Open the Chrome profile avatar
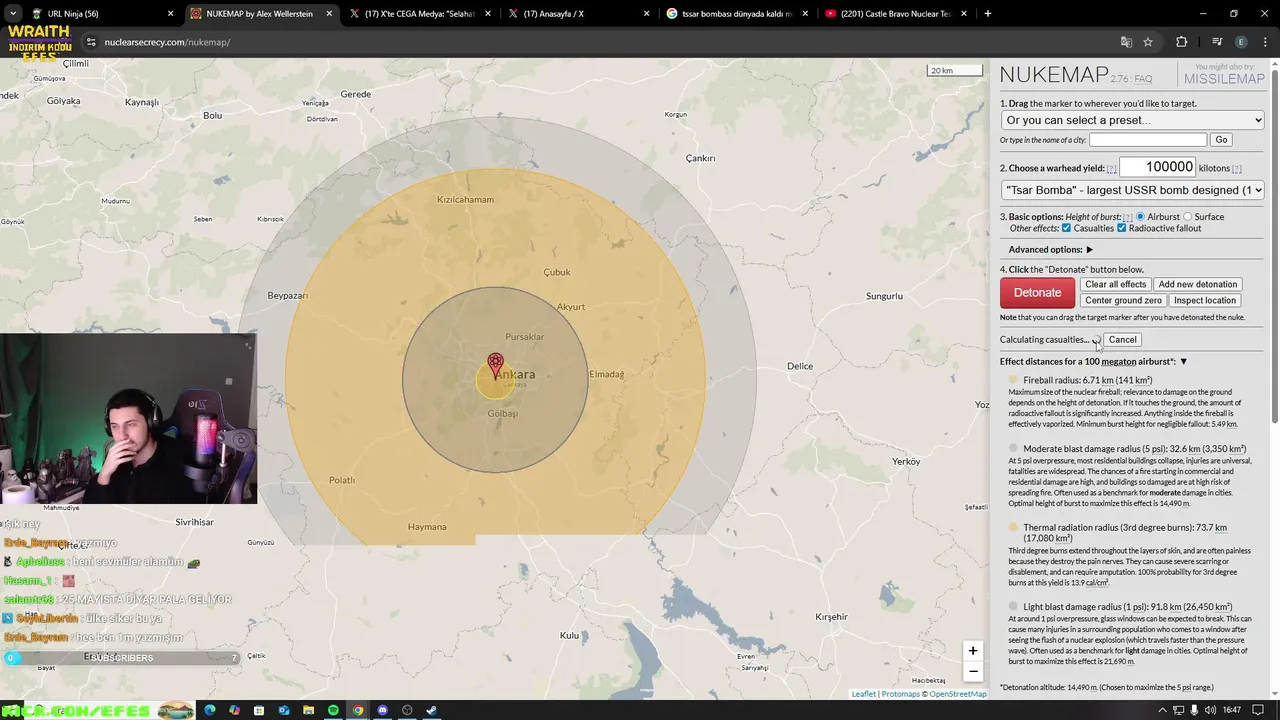The image size is (1280, 720). coord(1241,42)
